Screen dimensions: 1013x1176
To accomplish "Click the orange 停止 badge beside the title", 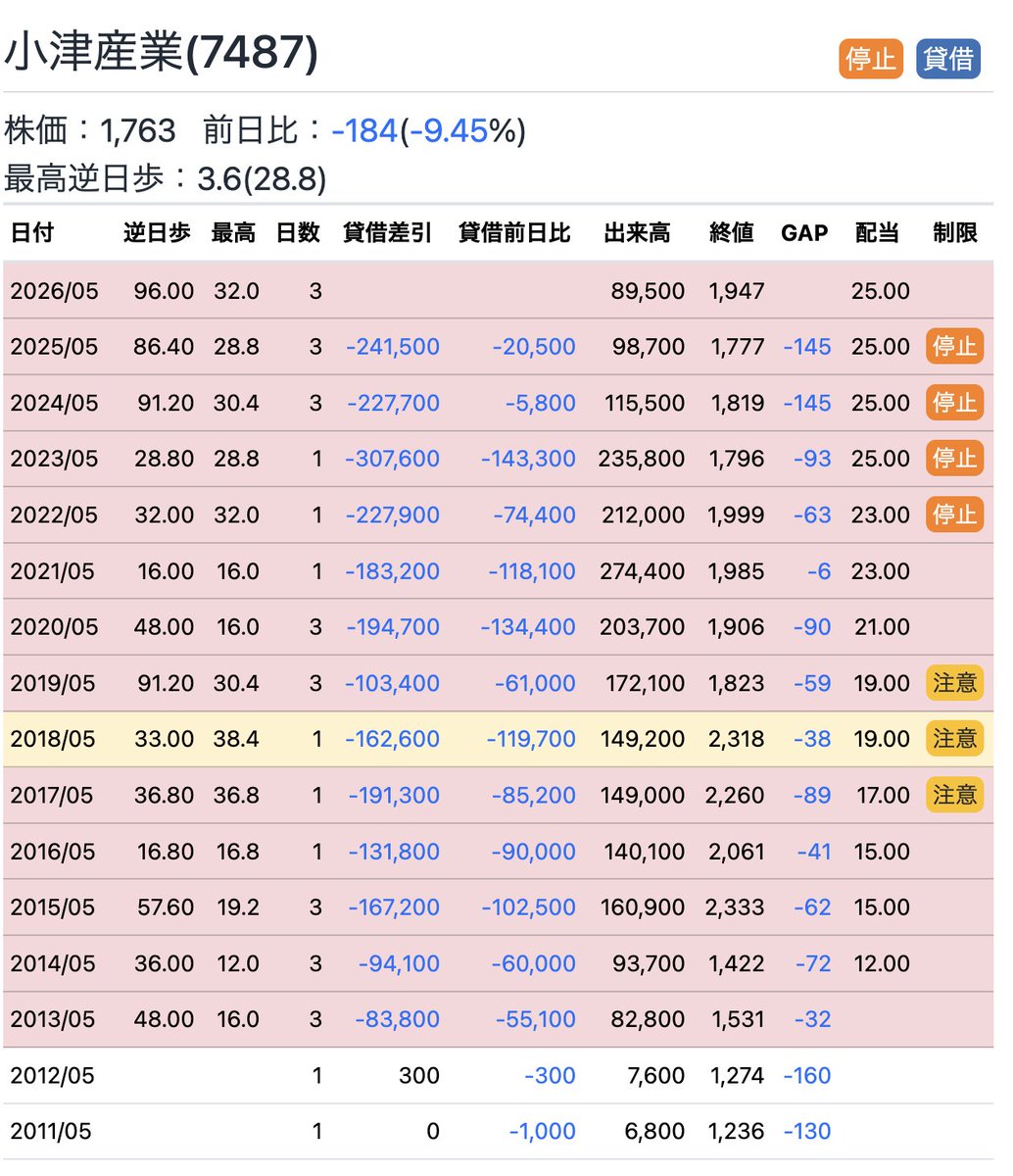I will [x=871, y=59].
